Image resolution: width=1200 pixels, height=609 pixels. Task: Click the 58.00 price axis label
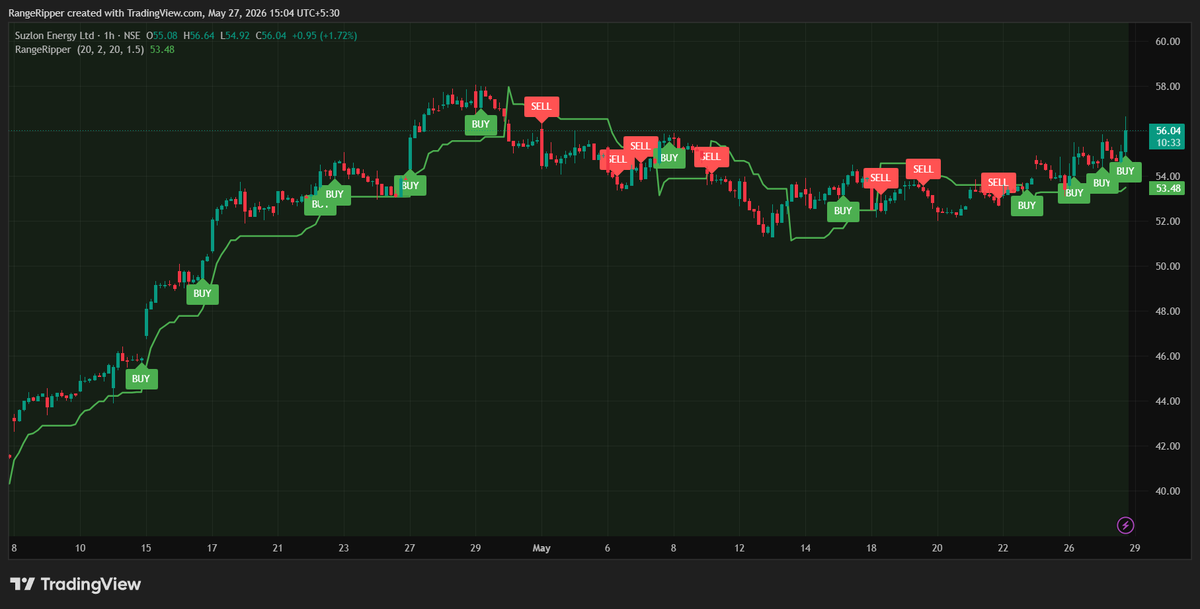tap(1168, 86)
